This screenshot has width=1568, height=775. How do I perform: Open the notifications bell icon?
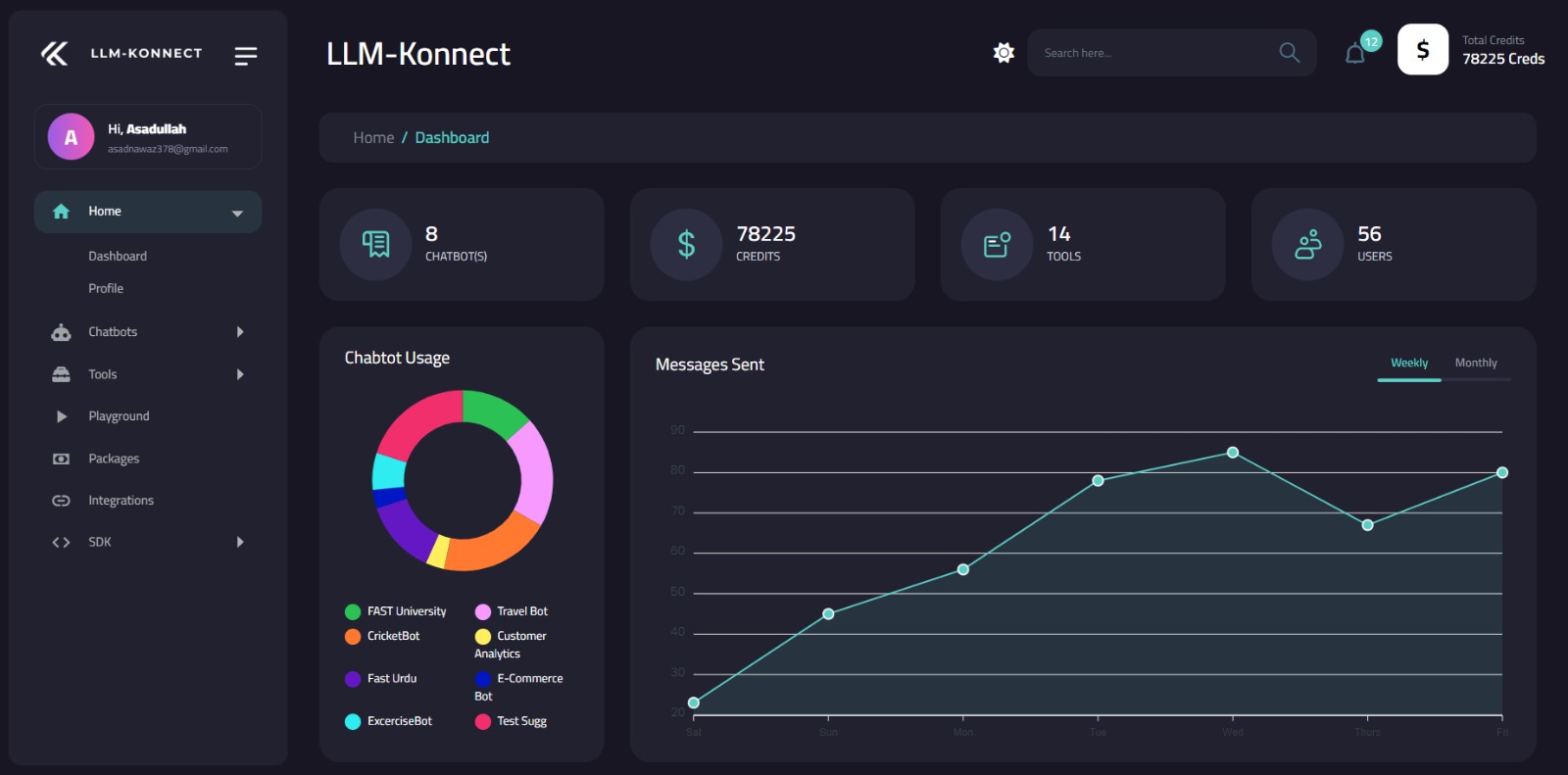point(1355,54)
